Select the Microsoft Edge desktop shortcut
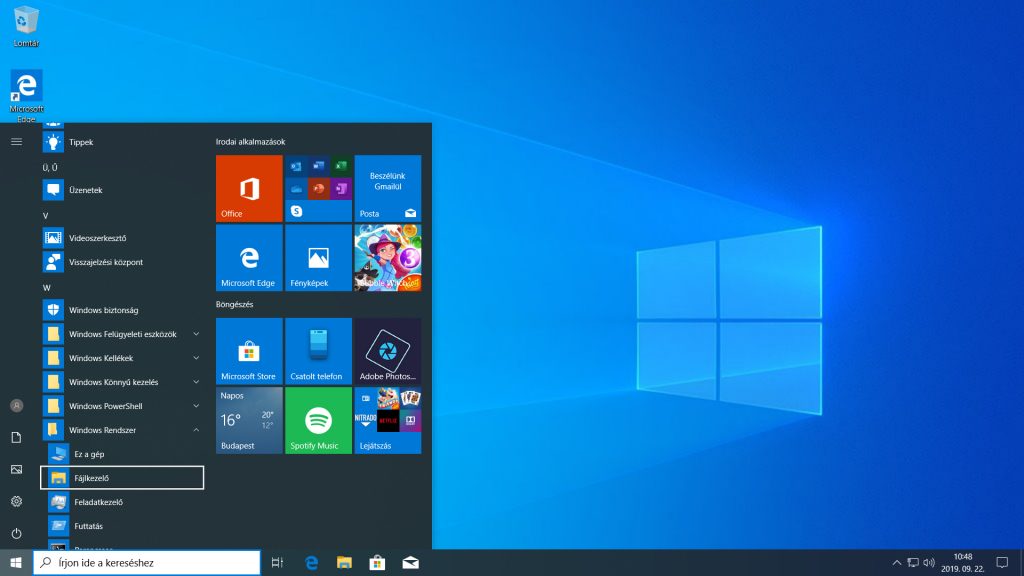Viewport: 1024px width, 576px height. (26, 96)
